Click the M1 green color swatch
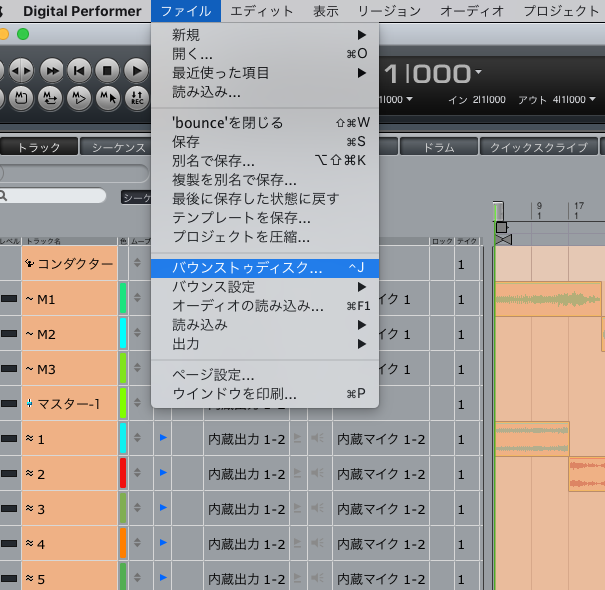The width and height of the screenshot is (605, 590). [x=123, y=298]
